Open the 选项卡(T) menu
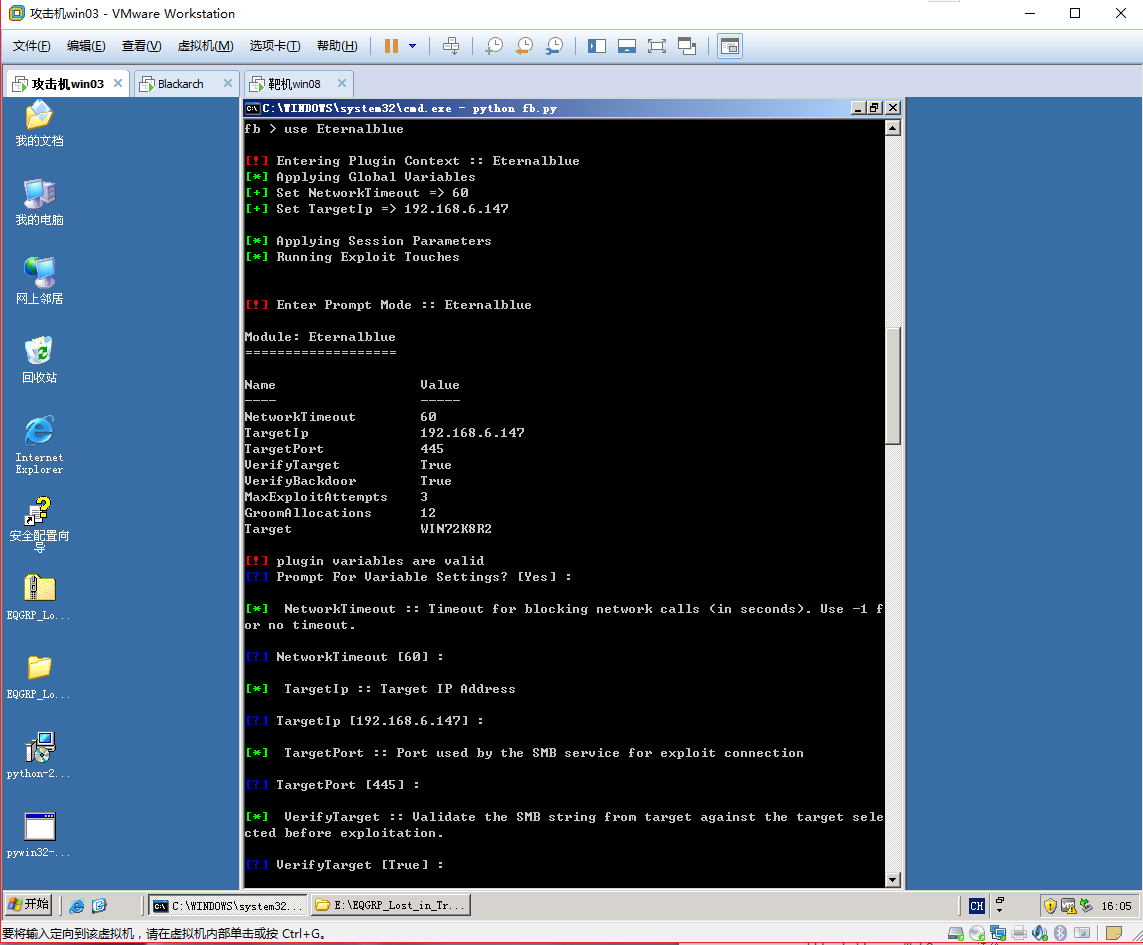1143x945 pixels. 275,46
